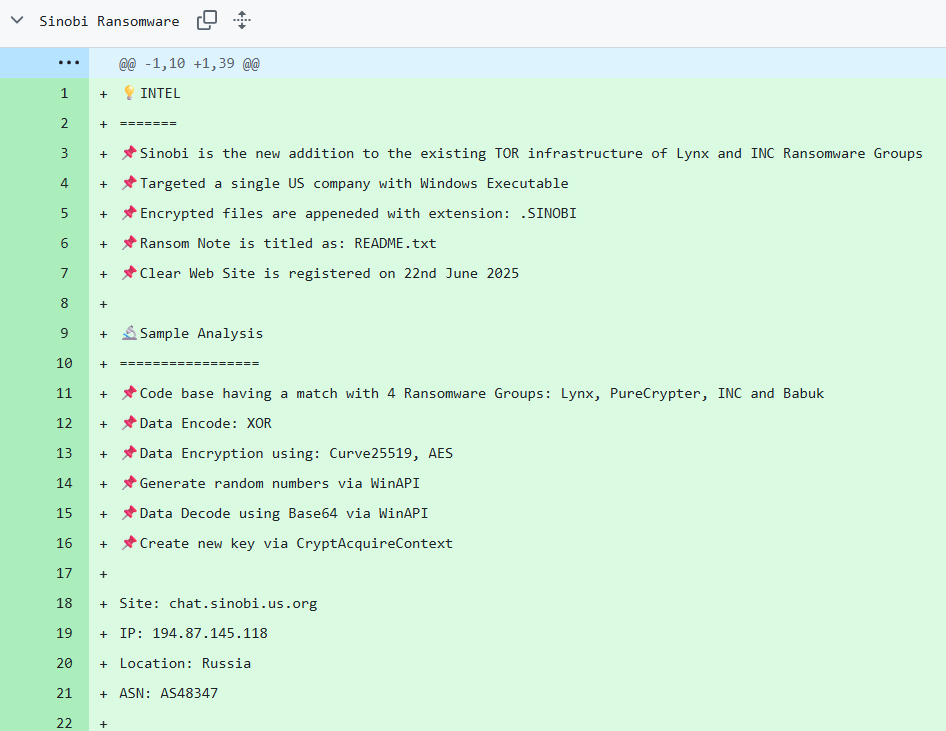Copy the Sinobi Ransomware file path
The width and height of the screenshot is (946, 731).
pos(207,20)
